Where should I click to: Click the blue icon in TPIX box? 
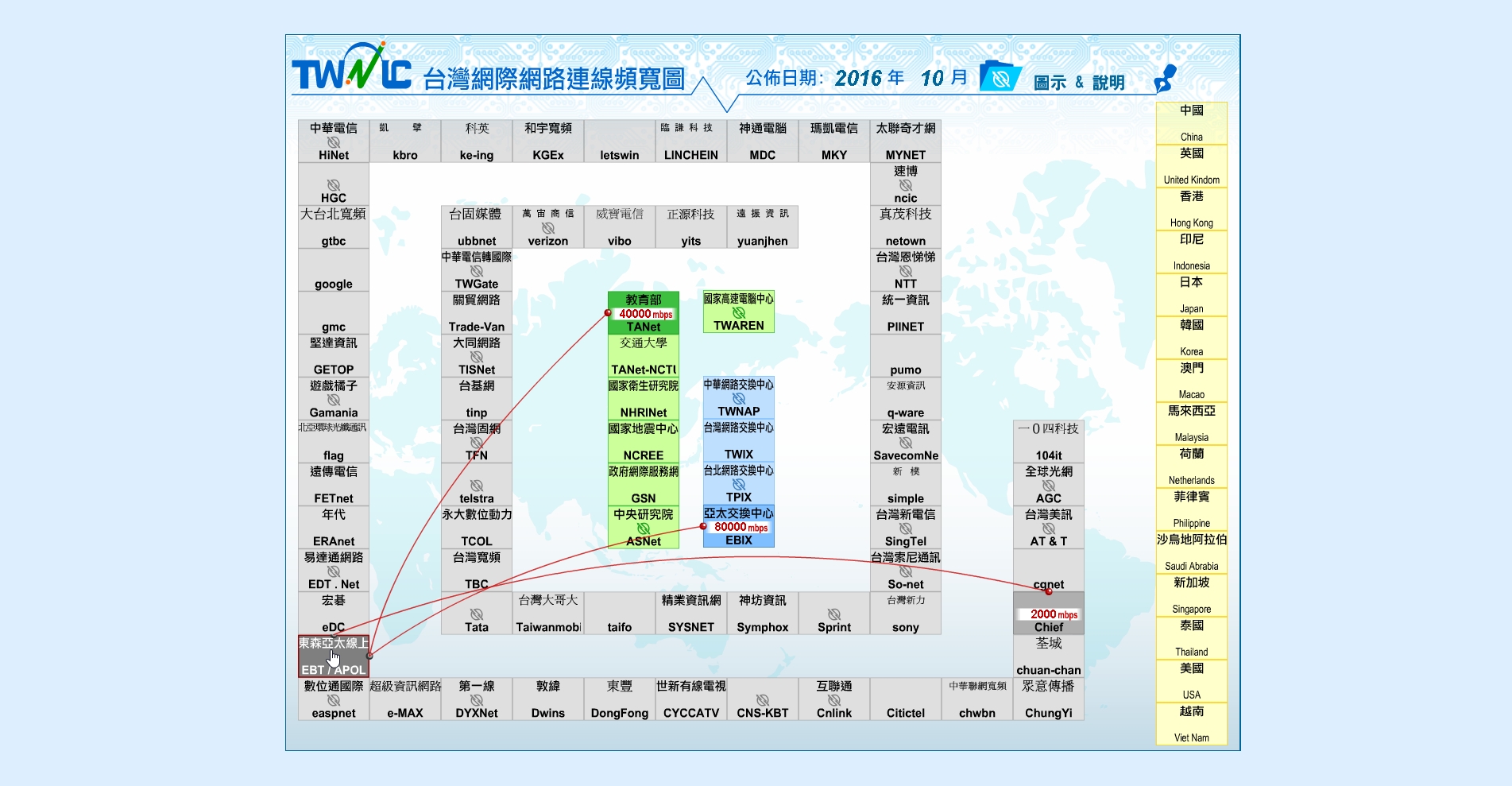(739, 485)
